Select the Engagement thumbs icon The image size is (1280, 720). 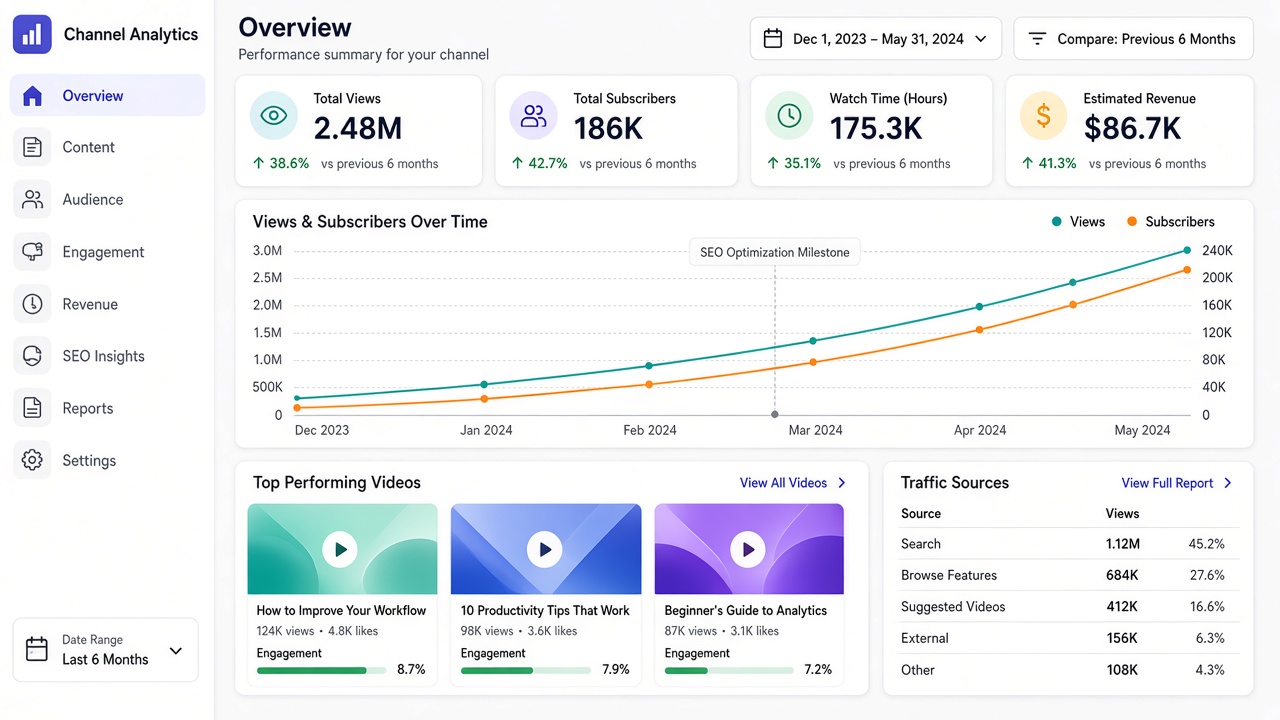(32, 252)
